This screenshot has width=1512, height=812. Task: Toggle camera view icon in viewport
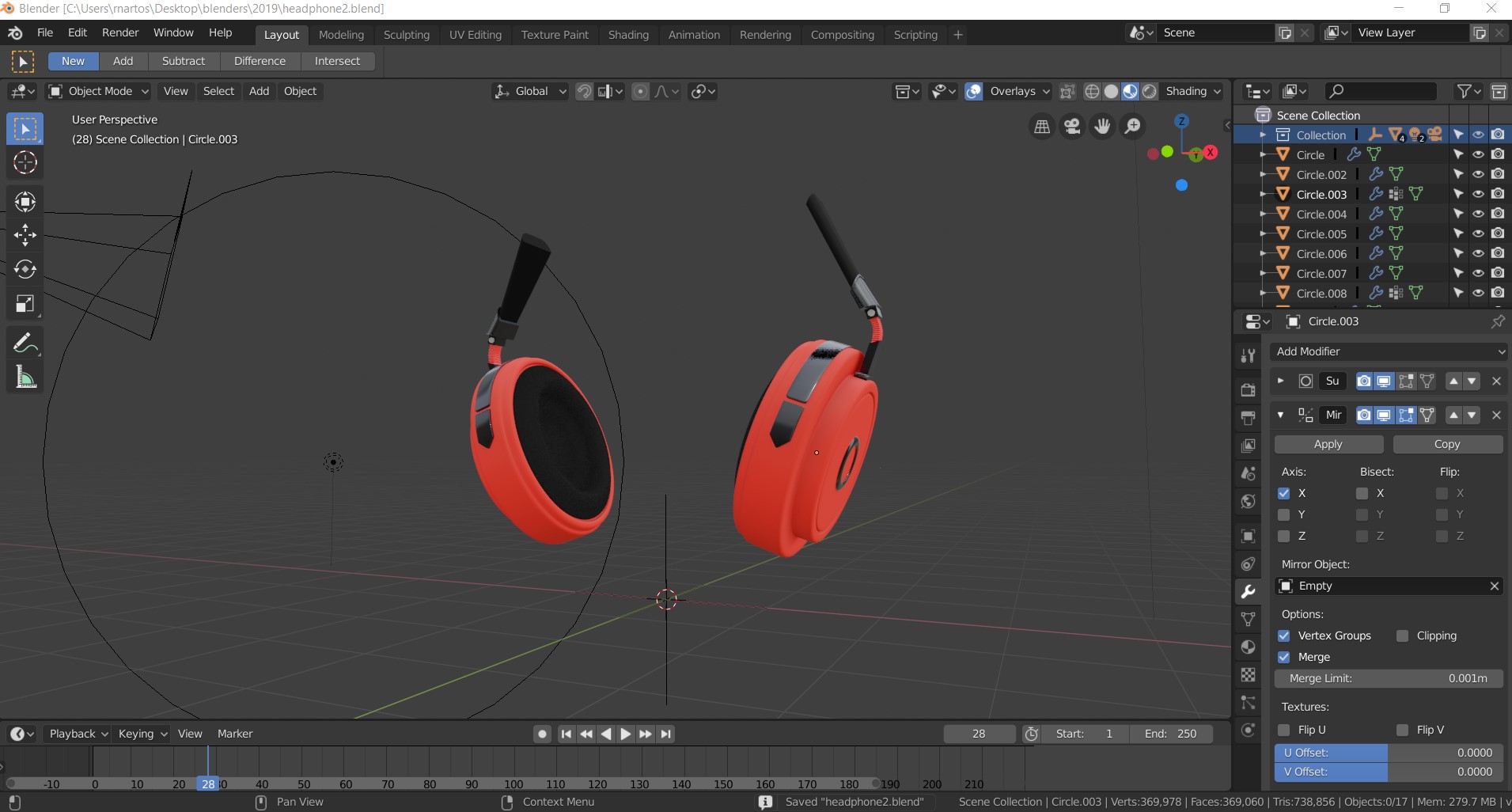1072,127
